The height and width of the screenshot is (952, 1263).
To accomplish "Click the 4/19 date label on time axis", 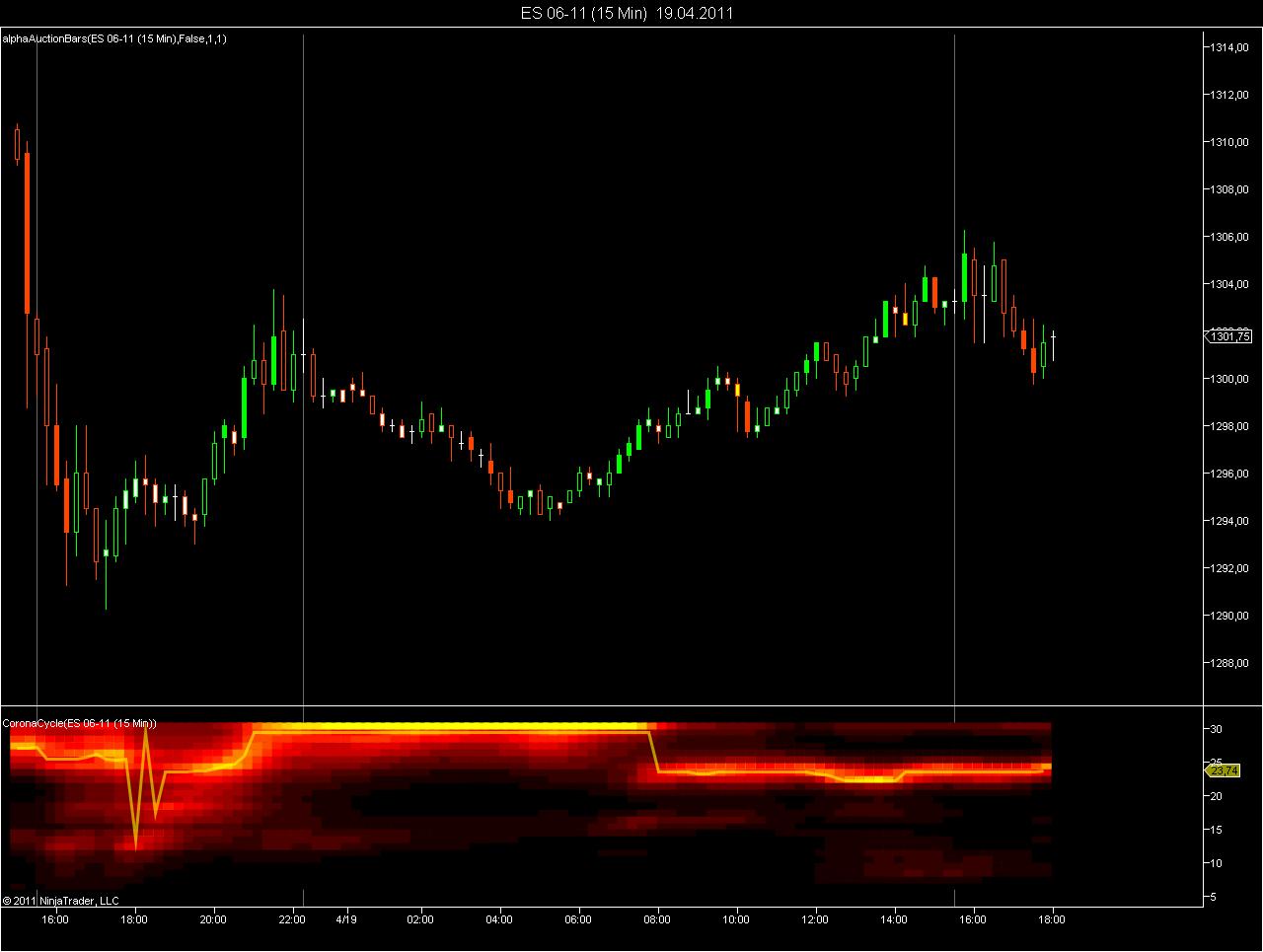I will [x=345, y=919].
